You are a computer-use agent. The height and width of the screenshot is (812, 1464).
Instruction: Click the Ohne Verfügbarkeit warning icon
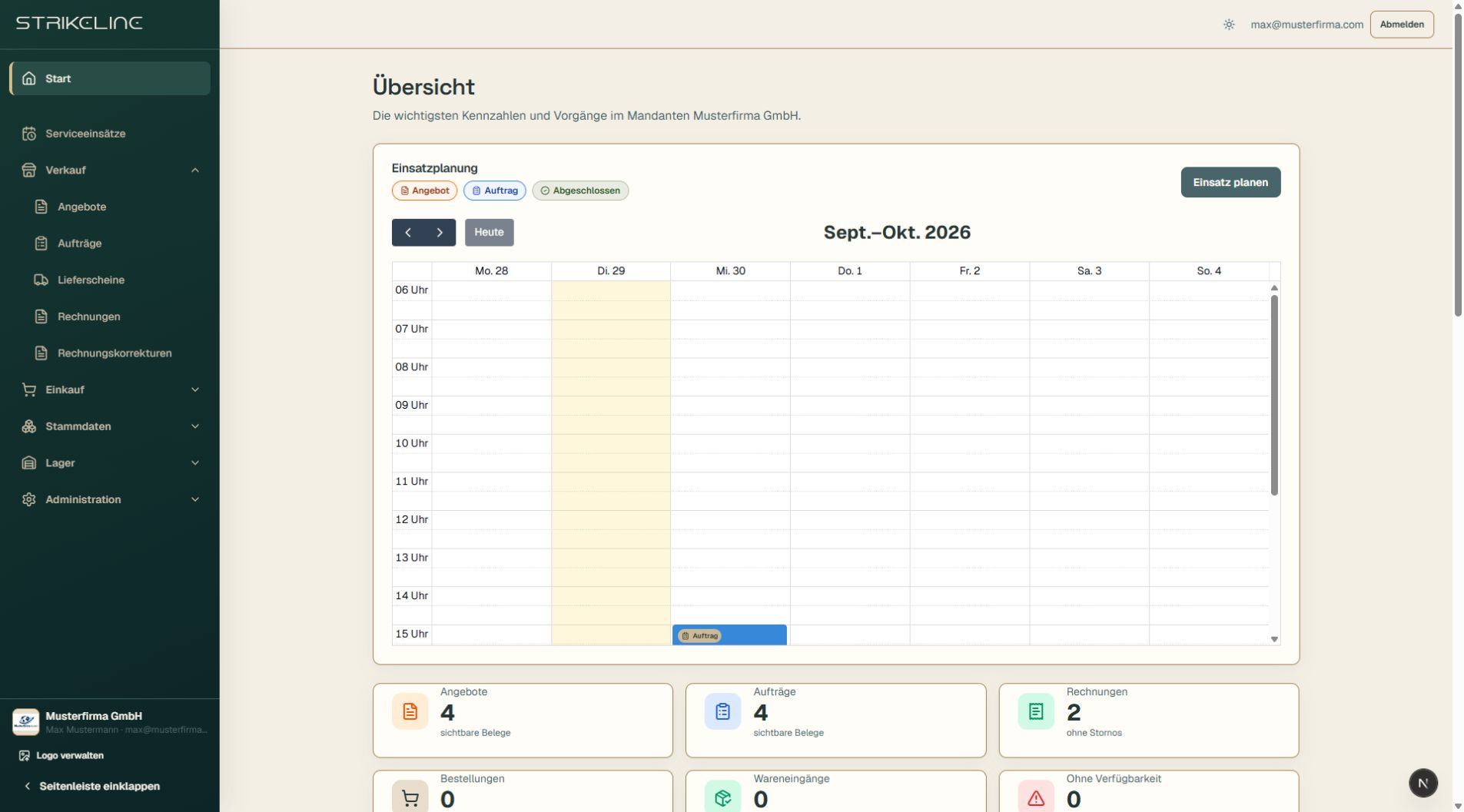(x=1036, y=798)
